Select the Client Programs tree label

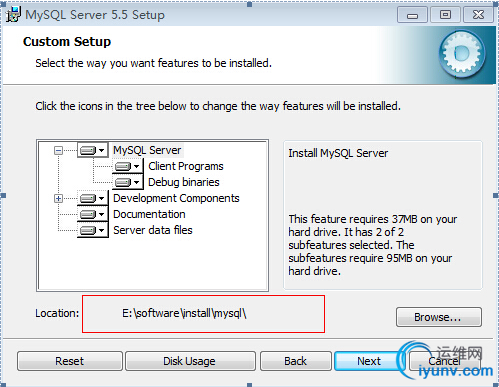pyautogui.click(x=186, y=166)
